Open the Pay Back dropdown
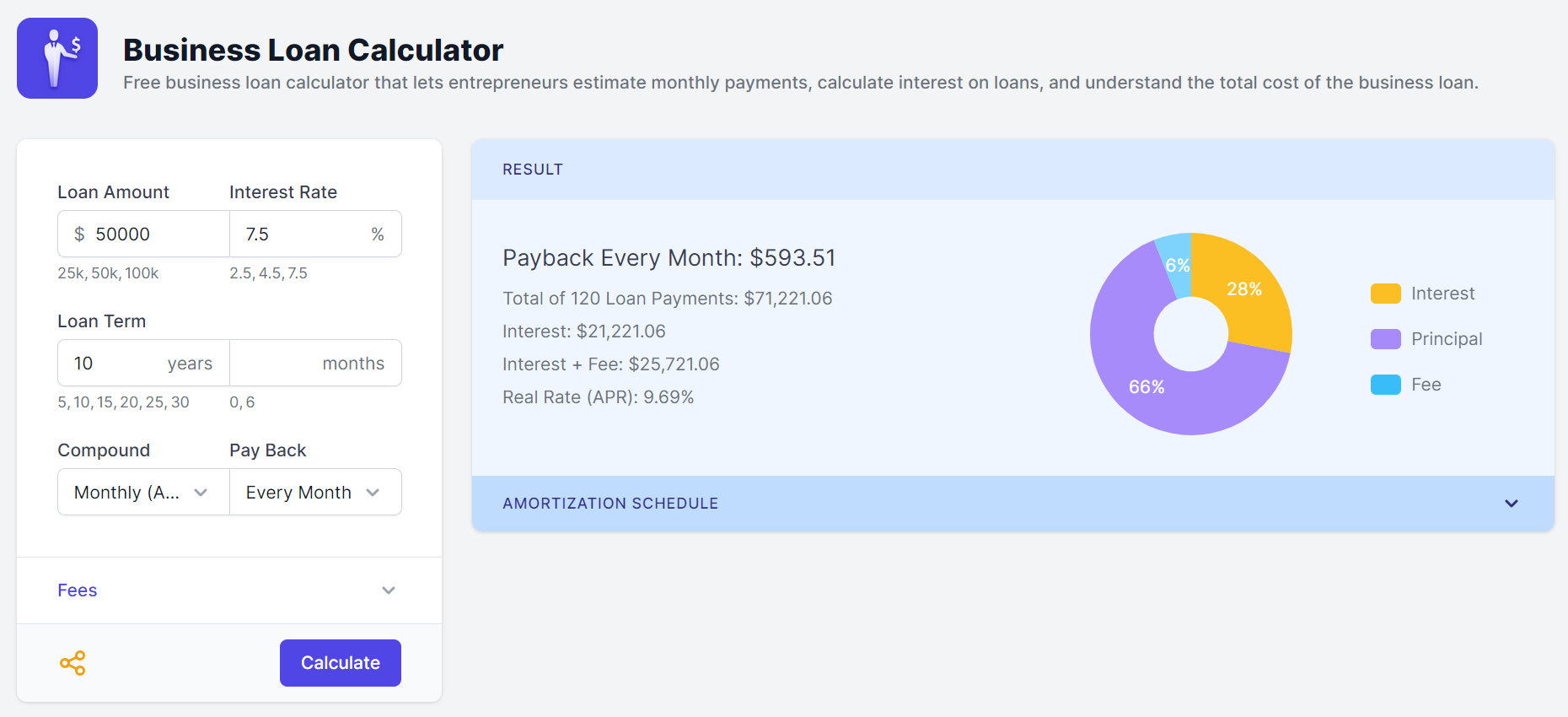This screenshot has height=717, width=1568. [x=315, y=493]
